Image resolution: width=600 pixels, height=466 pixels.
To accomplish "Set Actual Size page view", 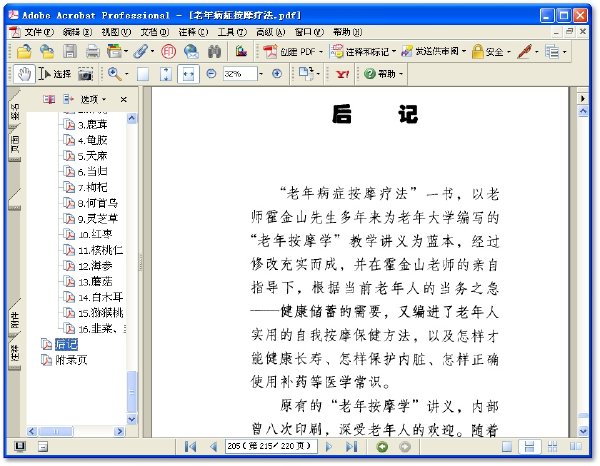I will point(143,74).
